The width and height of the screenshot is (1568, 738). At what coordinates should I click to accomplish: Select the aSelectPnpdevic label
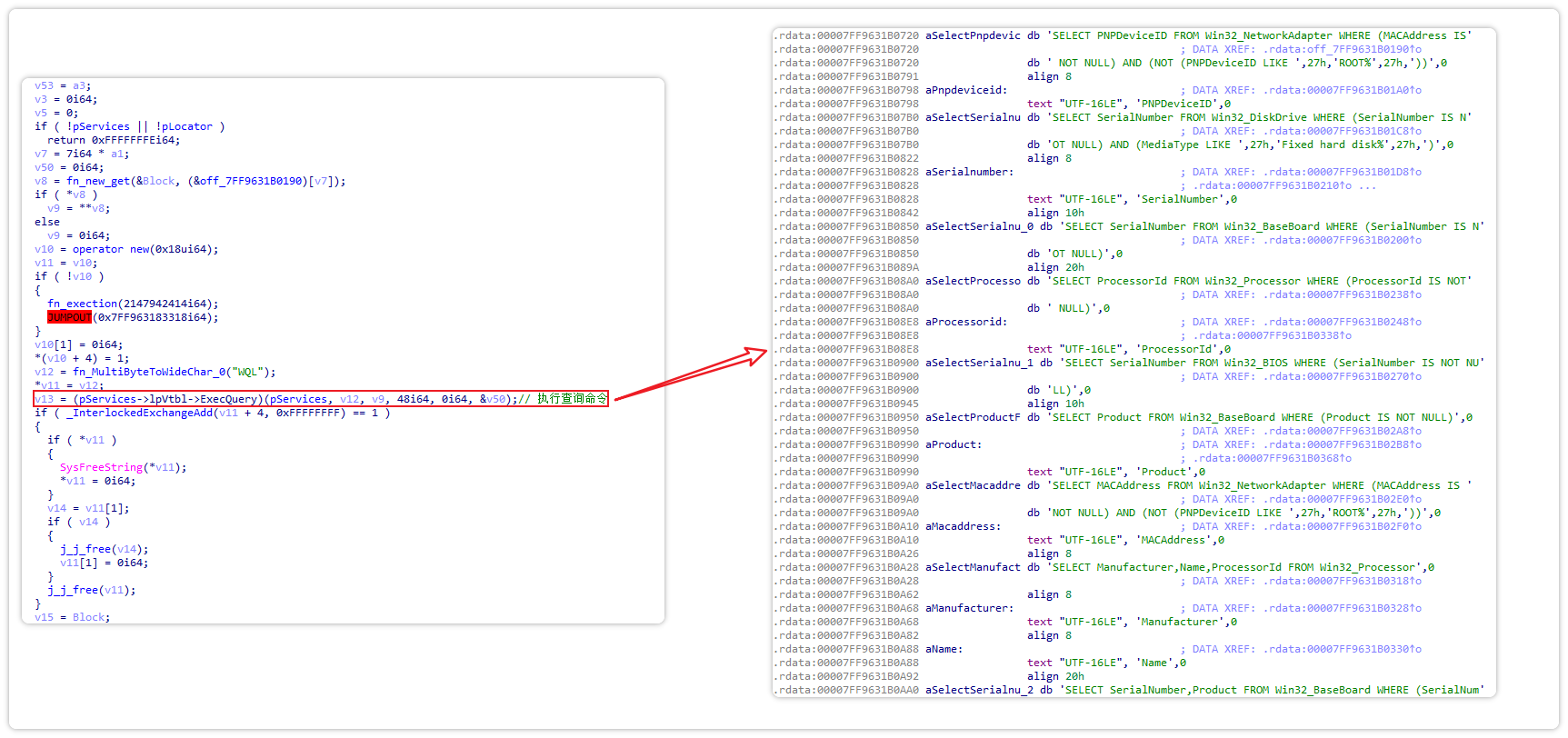[x=973, y=35]
